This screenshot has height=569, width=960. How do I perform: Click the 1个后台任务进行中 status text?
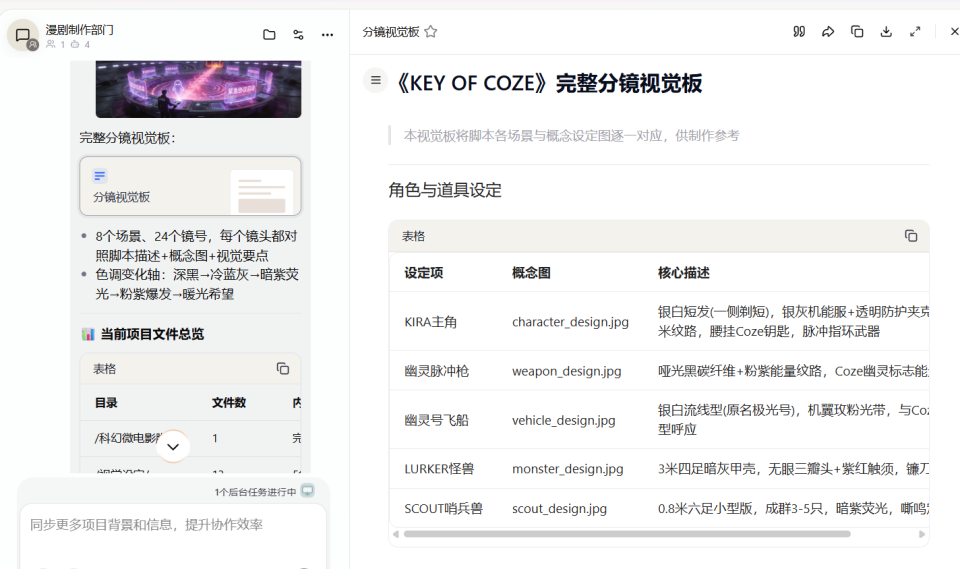[255, 492]
